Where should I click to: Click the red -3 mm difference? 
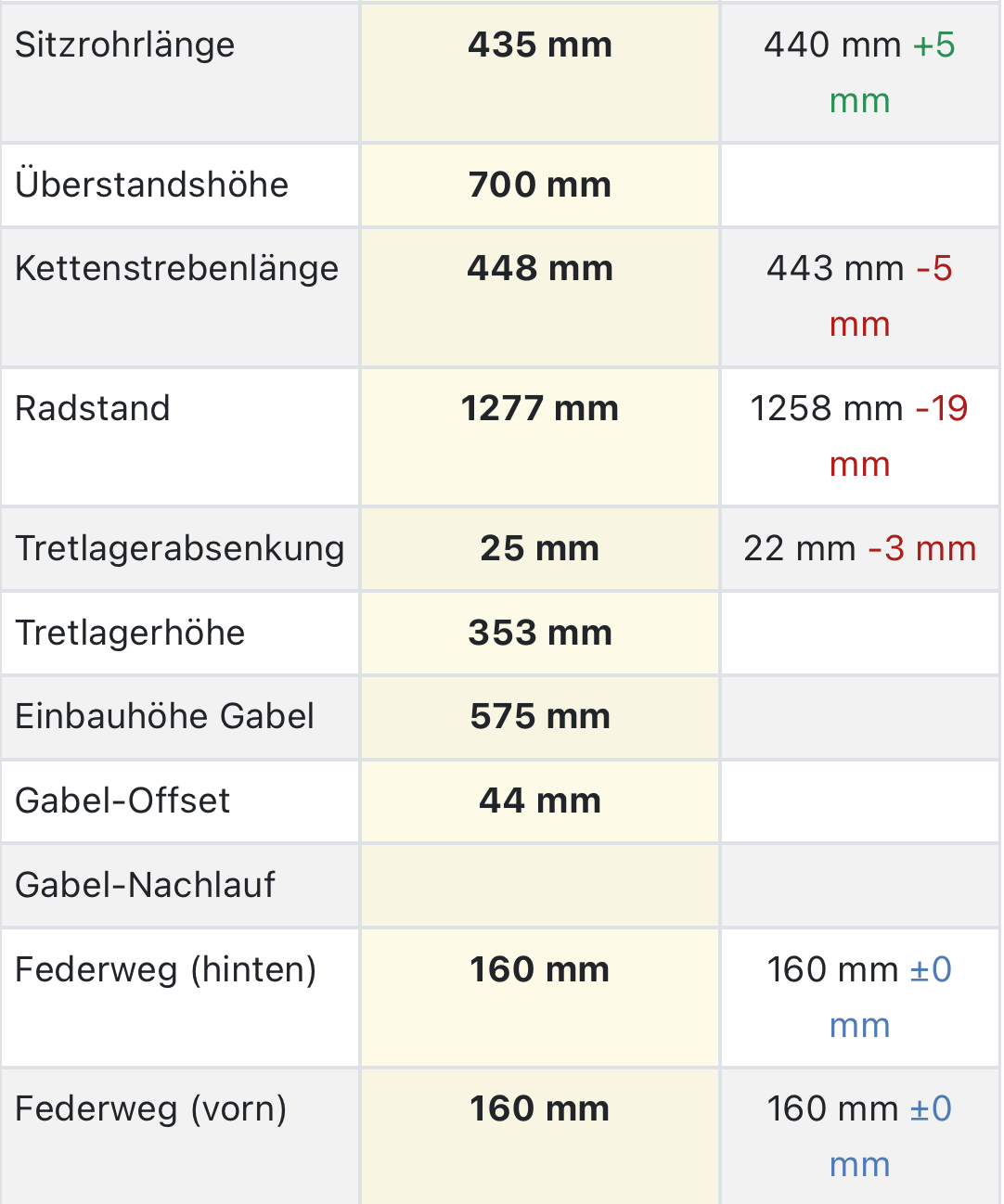(921, 549)
